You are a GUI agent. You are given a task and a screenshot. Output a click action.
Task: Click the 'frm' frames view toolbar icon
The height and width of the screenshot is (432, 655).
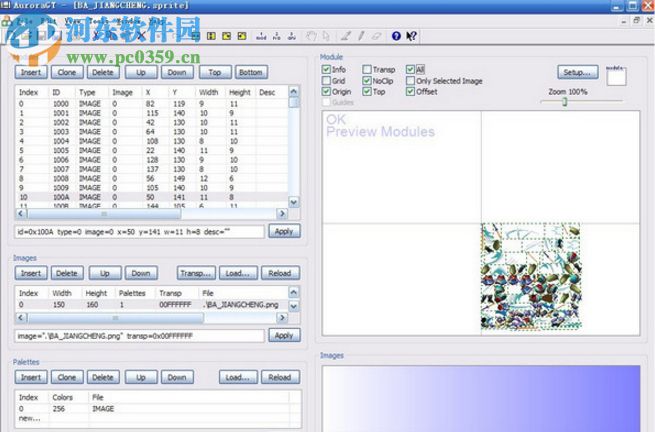[x=277, y=36]
